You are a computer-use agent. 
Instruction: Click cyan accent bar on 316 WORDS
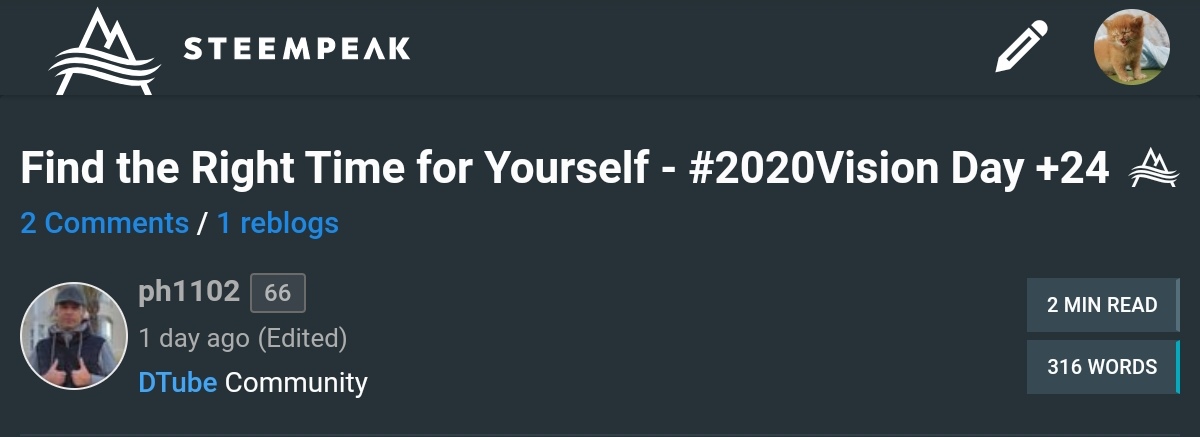coord(1178,367)
